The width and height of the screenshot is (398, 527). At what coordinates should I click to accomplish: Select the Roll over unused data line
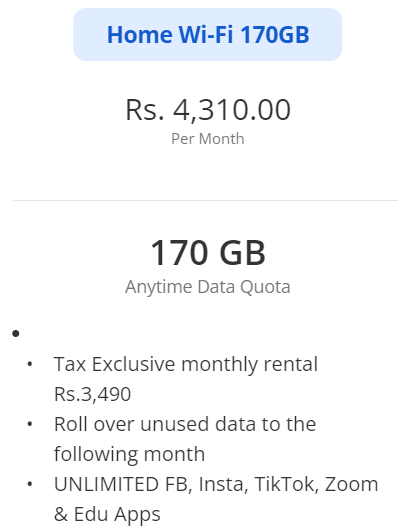click(x=185, y=424)
